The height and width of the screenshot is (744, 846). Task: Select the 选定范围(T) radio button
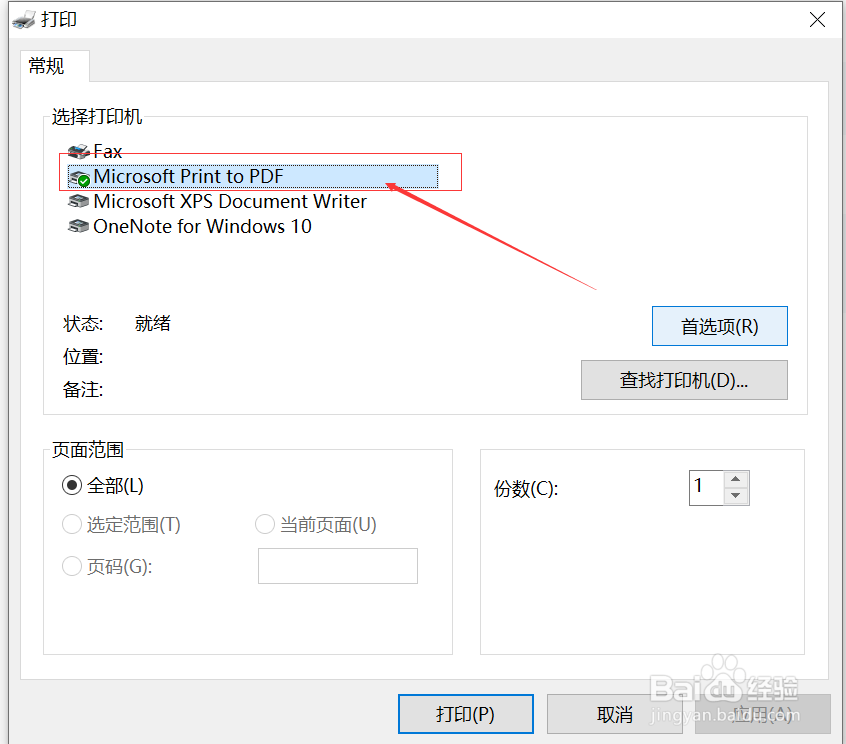(72, 524)
